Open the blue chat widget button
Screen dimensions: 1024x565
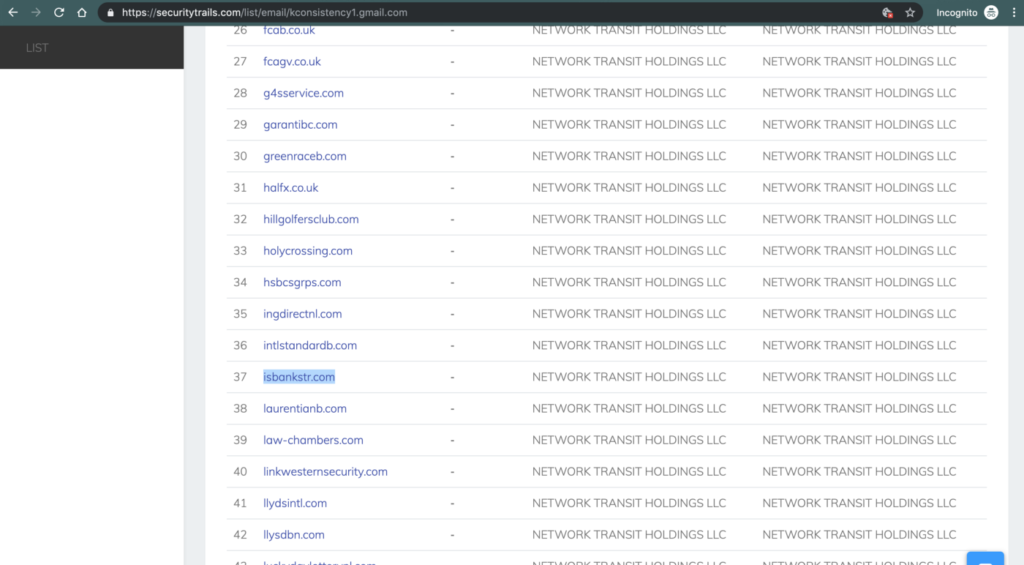[985, 558]
